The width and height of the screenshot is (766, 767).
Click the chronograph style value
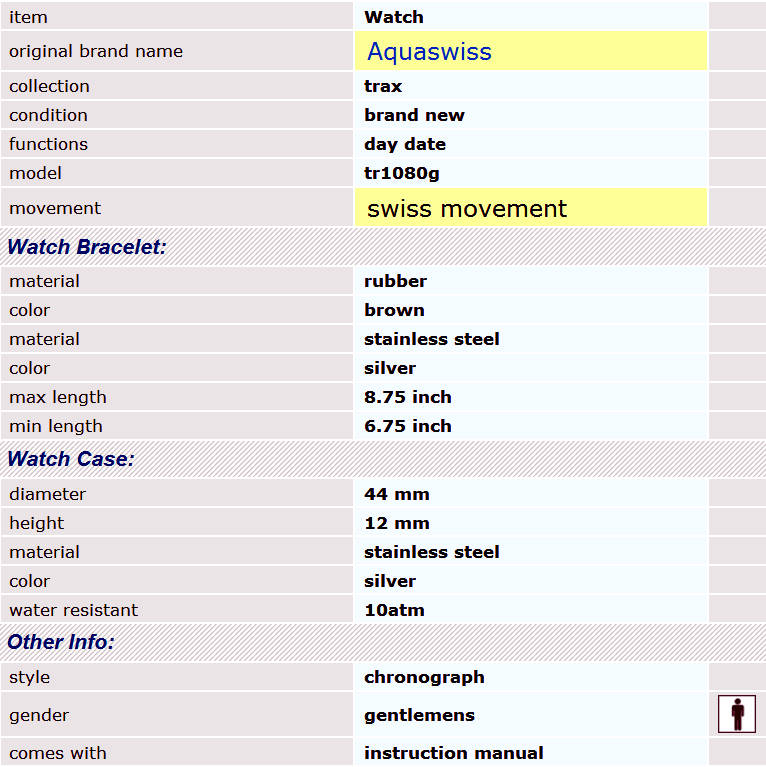424,677
